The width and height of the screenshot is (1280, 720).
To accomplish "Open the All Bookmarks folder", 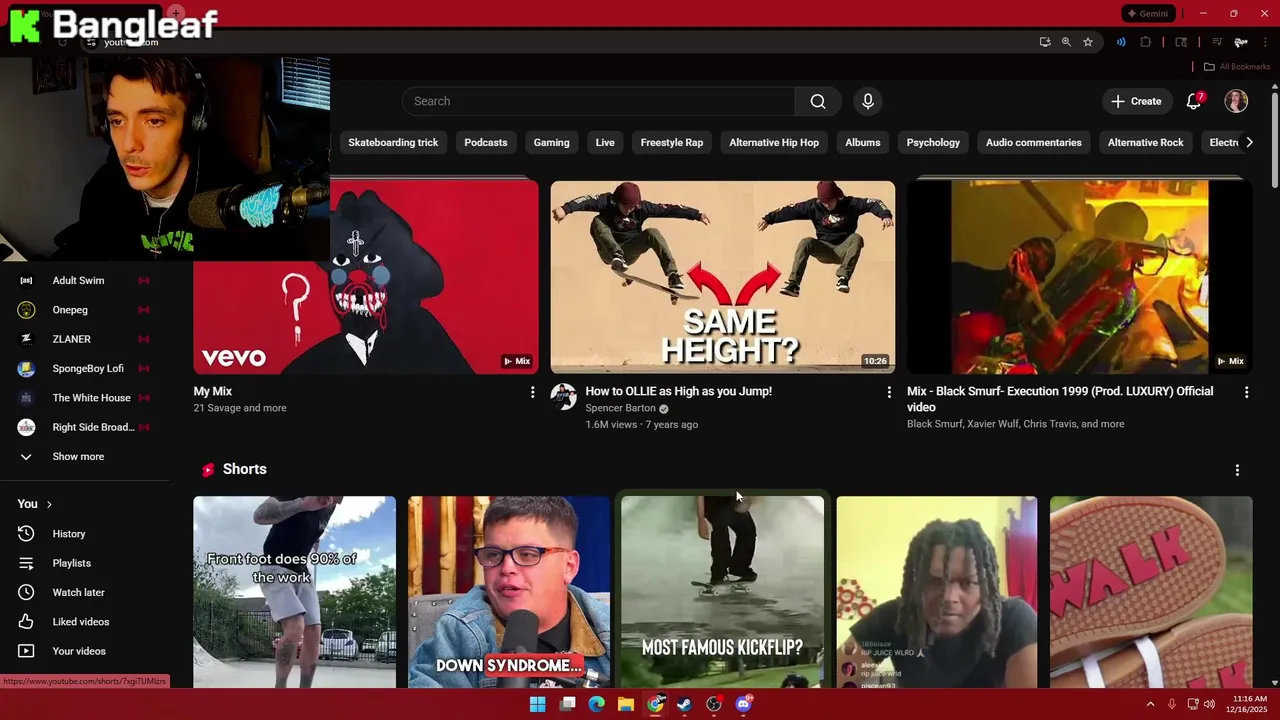I will (x=1237, y=67).
